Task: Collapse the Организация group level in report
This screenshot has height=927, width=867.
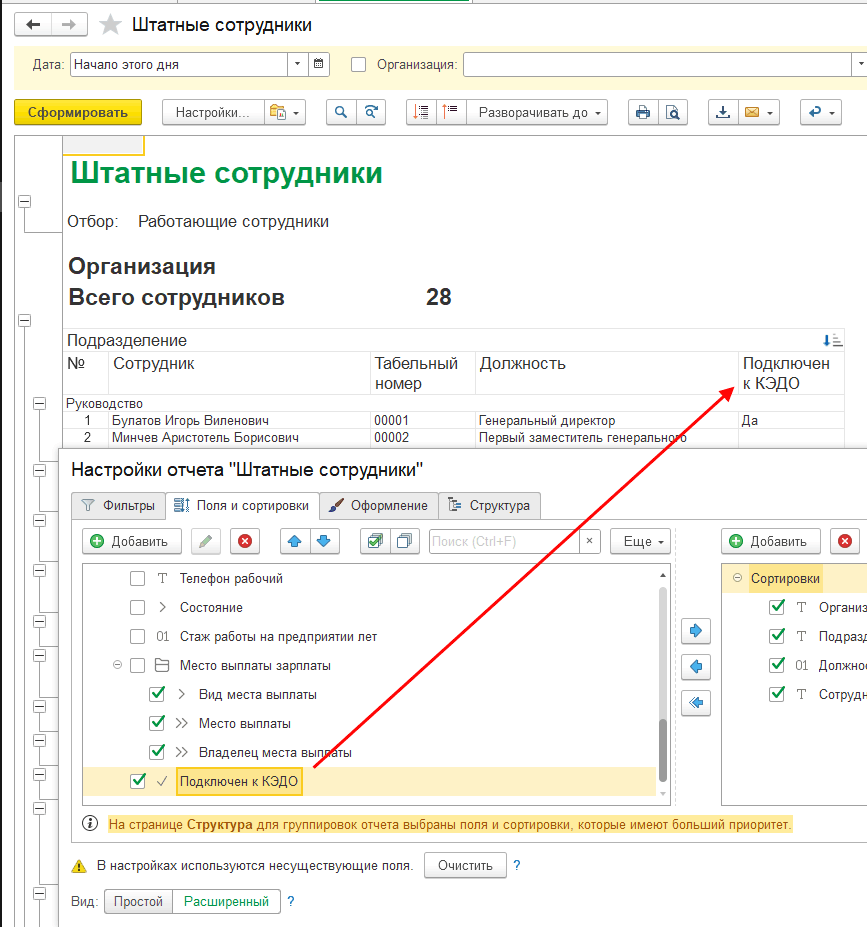Action: (24, 320)
